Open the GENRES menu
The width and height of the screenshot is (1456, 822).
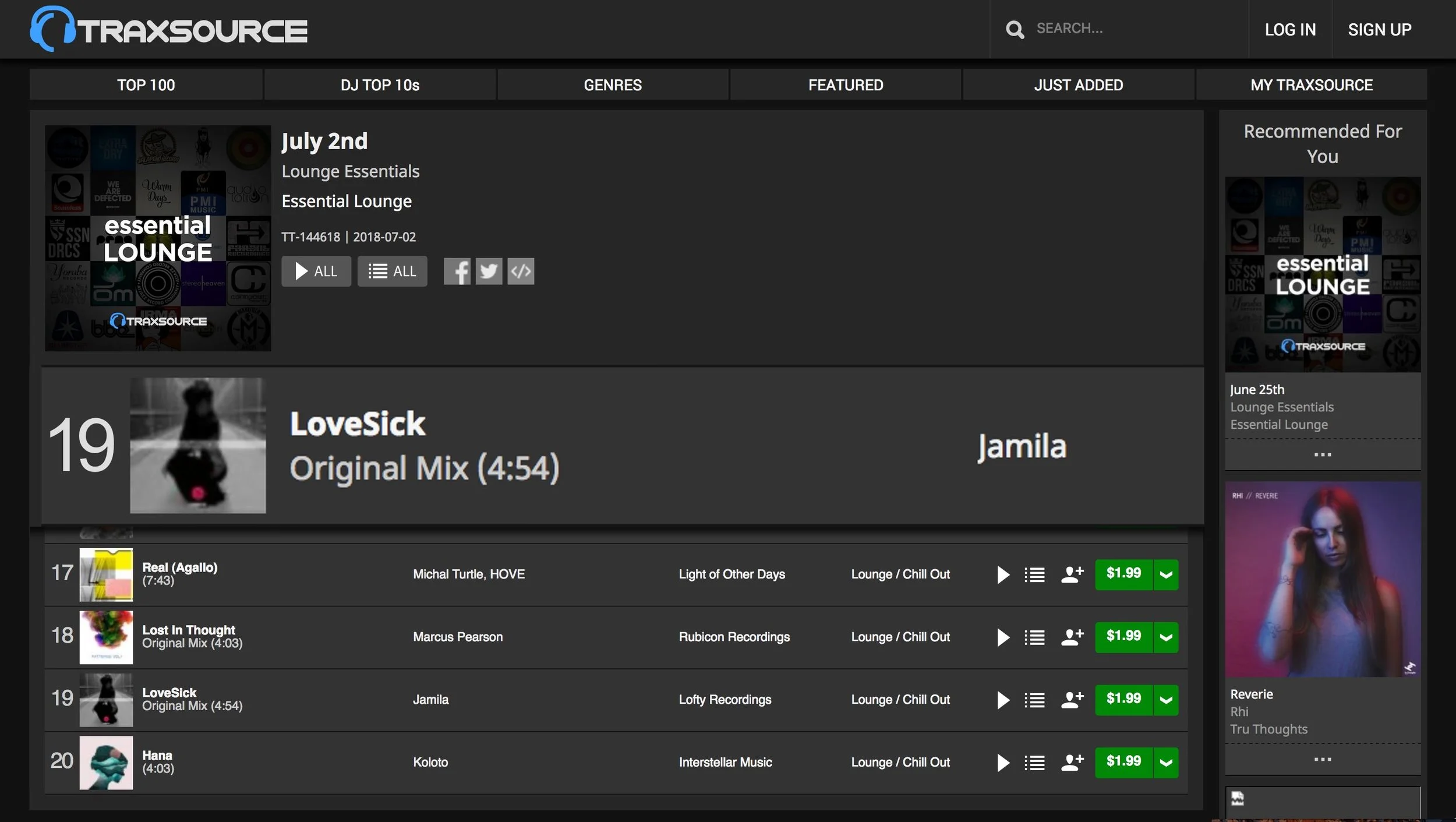pos(613,85)
